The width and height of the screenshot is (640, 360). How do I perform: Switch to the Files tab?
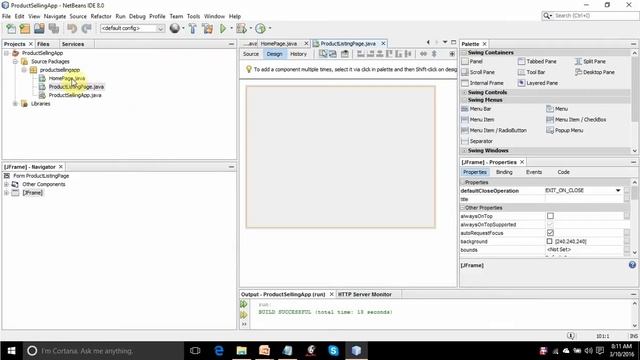(x=43, y=44)
